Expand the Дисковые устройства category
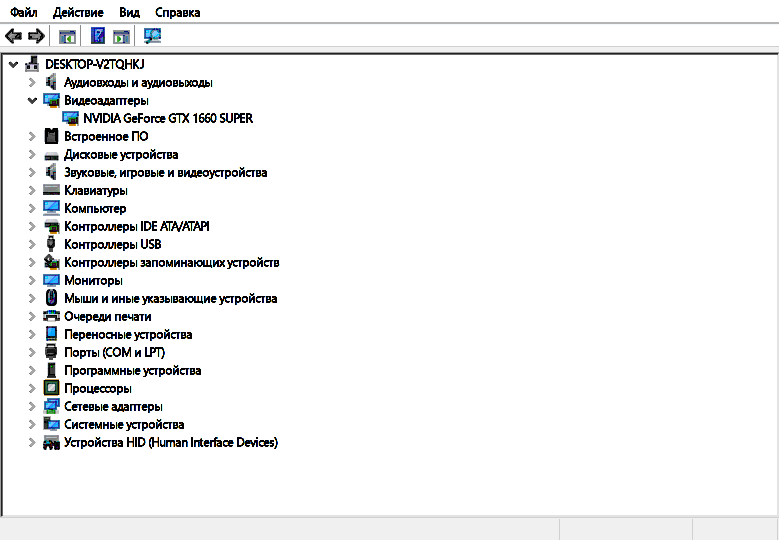The height and width of the screenshot is (540, 779). (32, 154)
